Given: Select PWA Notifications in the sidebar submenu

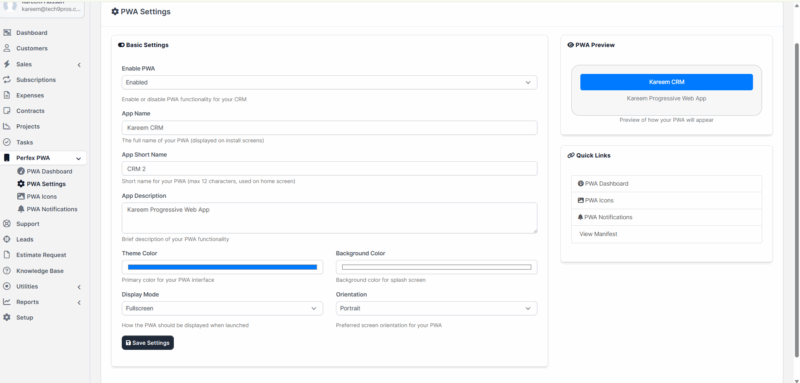Looking at the screenshot, I should 52,209.
